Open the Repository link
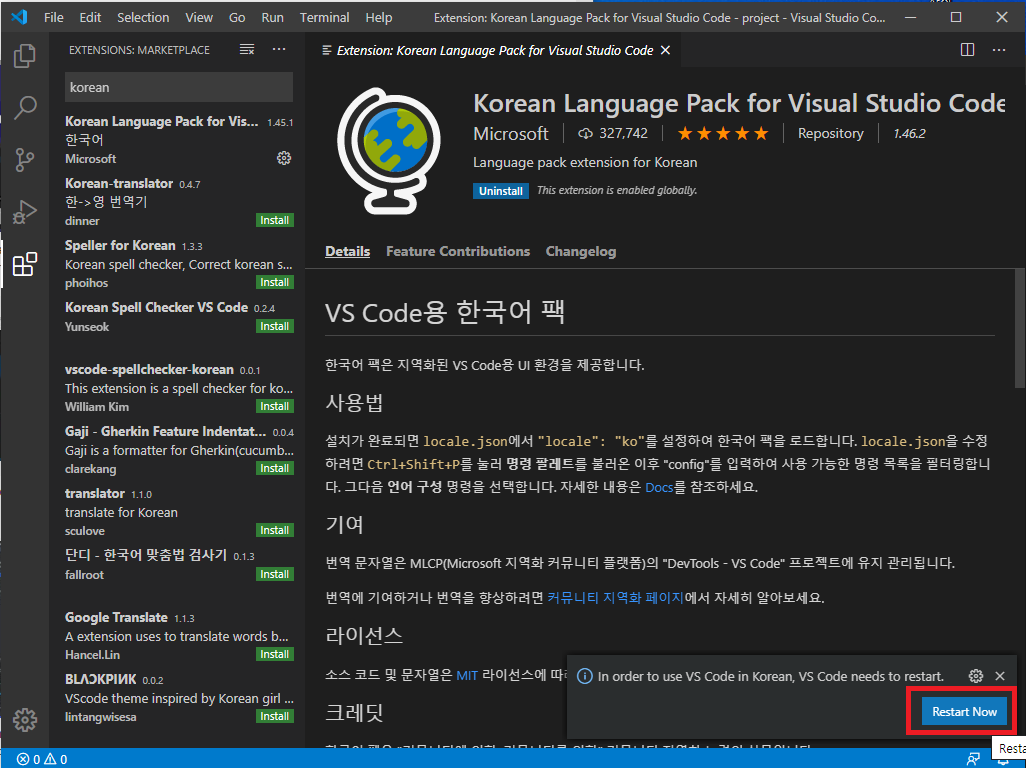Image resolution: width=1026 pixels, height=768 pixels. point(830,133)
